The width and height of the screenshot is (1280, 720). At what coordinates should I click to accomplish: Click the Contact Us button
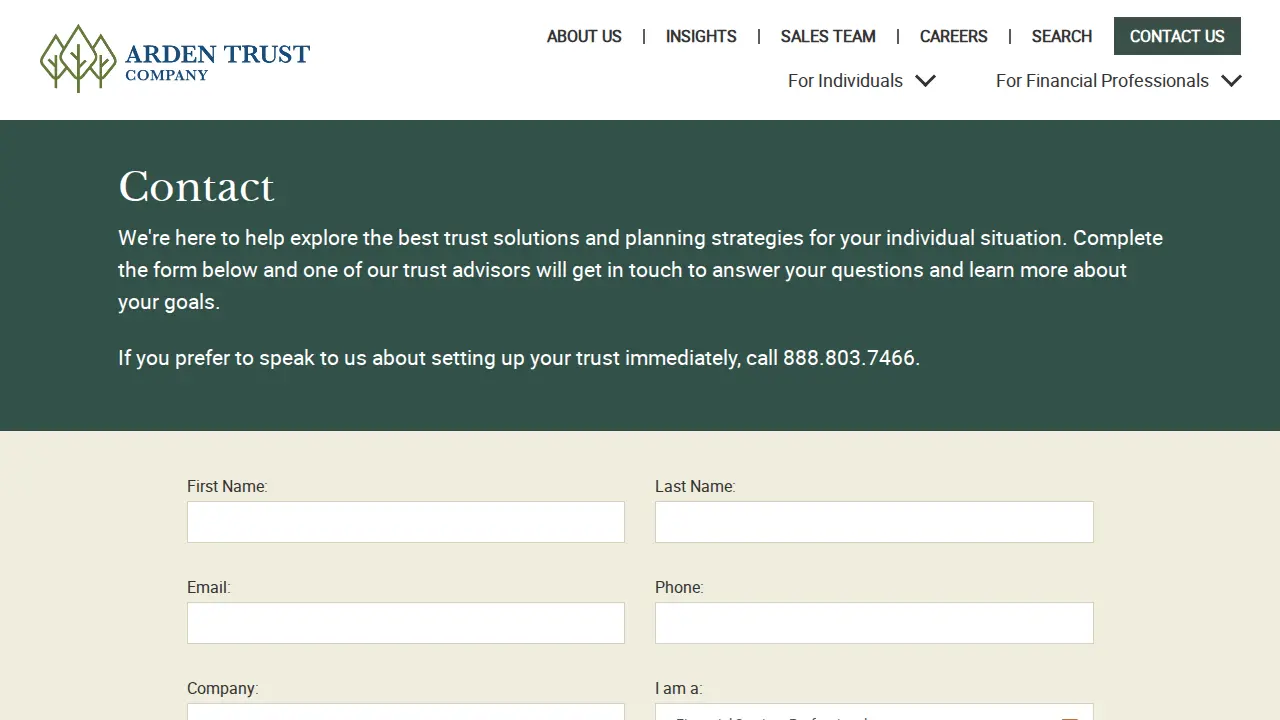click(x=1177, y=36)
